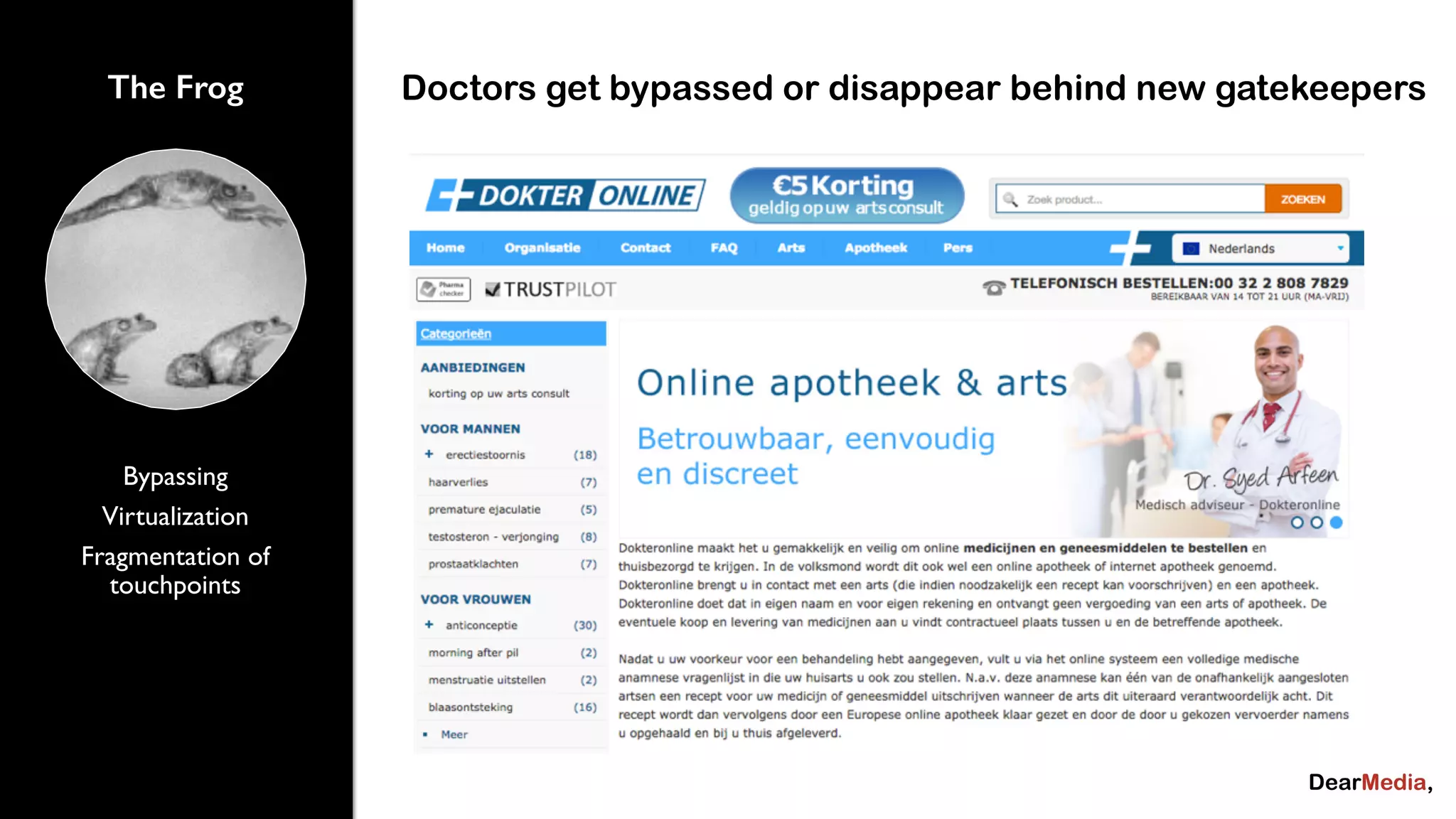The height and width of the screenshot is (819, 1456).
Task: Click the Betrouwbaar, eenvoudig en discreet tagline
Action: pos(815,456)
